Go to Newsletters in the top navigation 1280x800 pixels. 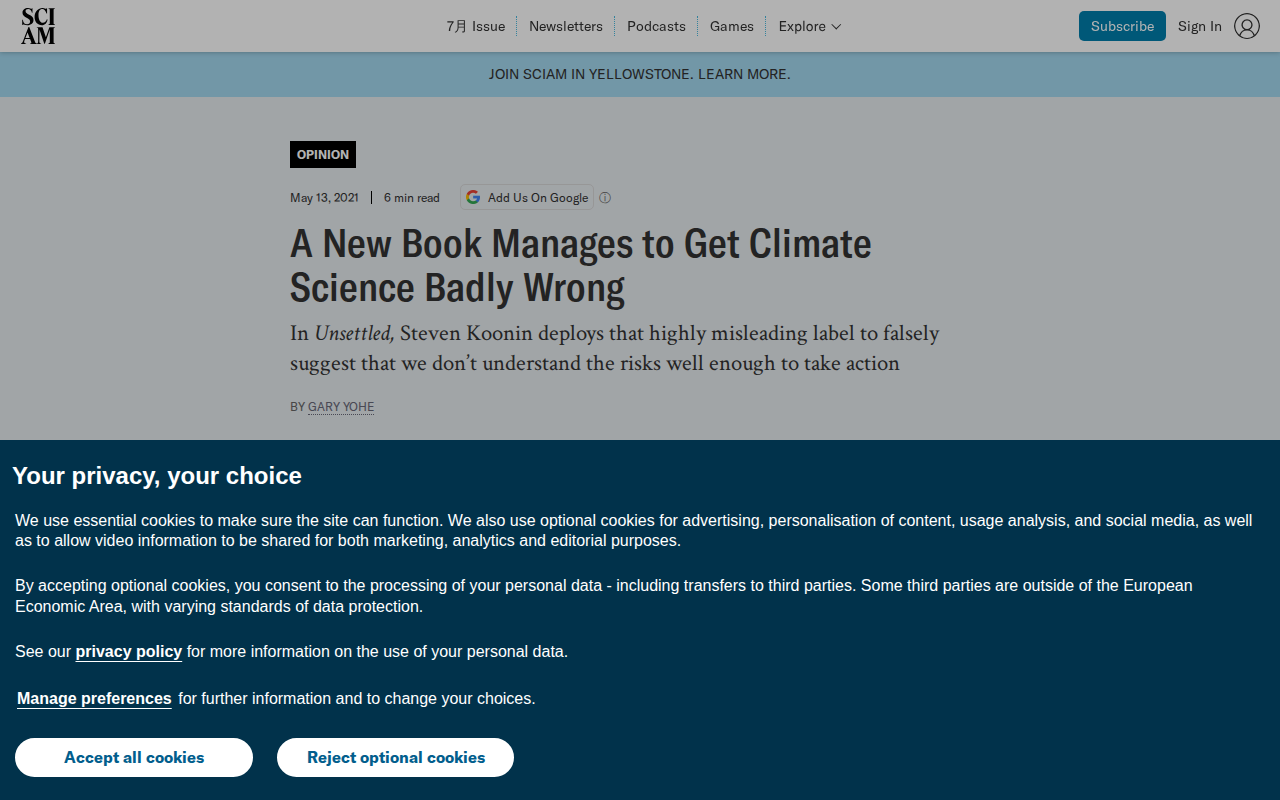(566, 26)
